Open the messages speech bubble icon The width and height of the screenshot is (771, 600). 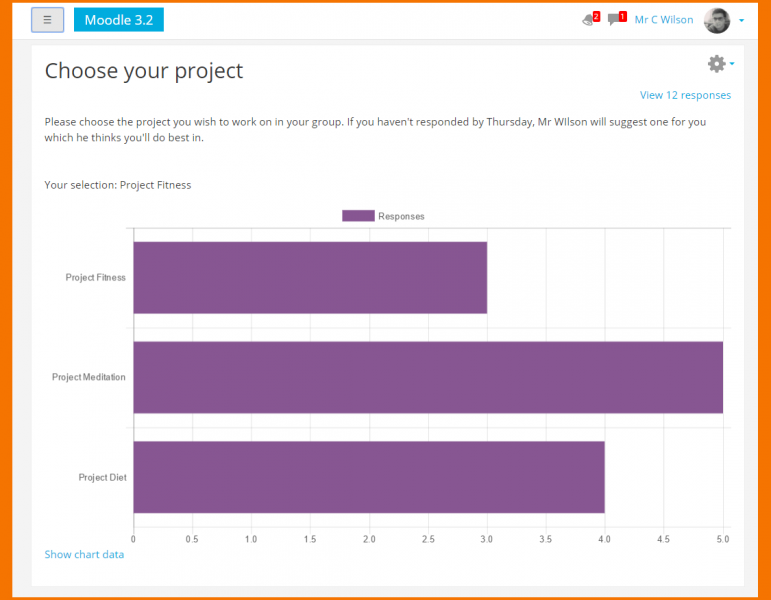click(613, 21)
